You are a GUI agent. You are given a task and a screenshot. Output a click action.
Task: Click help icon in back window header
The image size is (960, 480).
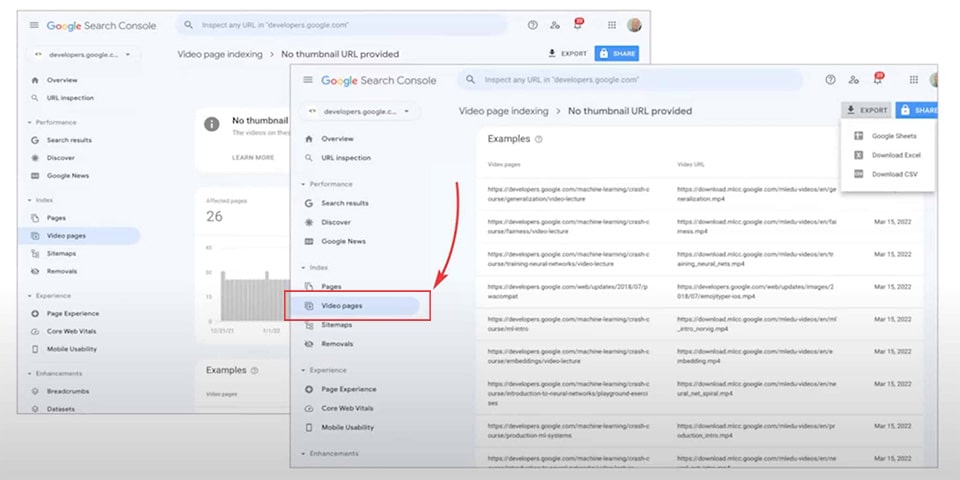[x=533, y=25]
